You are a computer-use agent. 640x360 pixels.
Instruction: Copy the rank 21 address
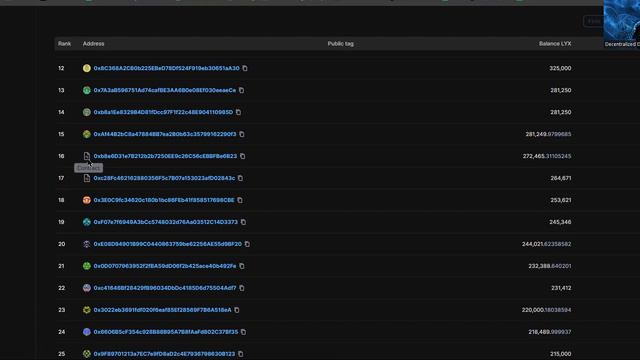point(242,266)
